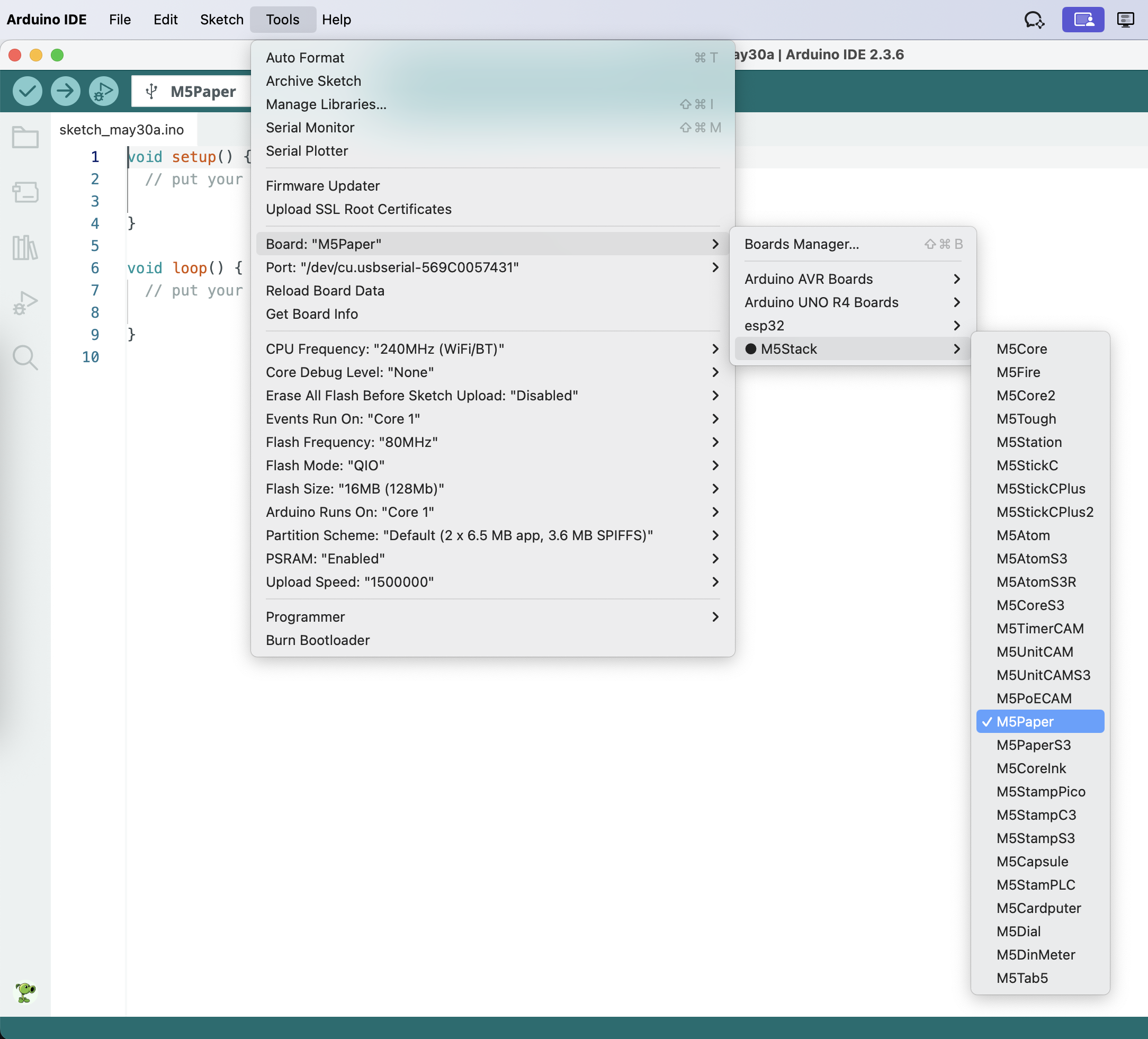This screenshot has width=1148, height=1039.
Task: Choose Auto Format
Action: click(492, 58)
